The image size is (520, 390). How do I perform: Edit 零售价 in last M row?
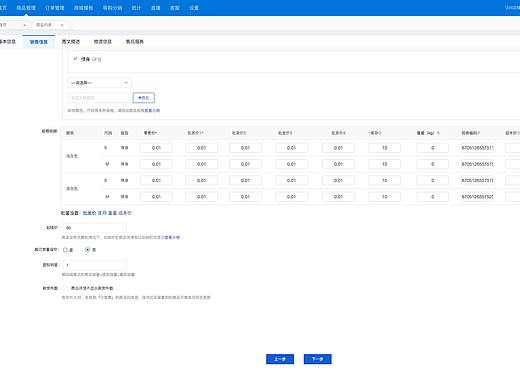[156, 197]
